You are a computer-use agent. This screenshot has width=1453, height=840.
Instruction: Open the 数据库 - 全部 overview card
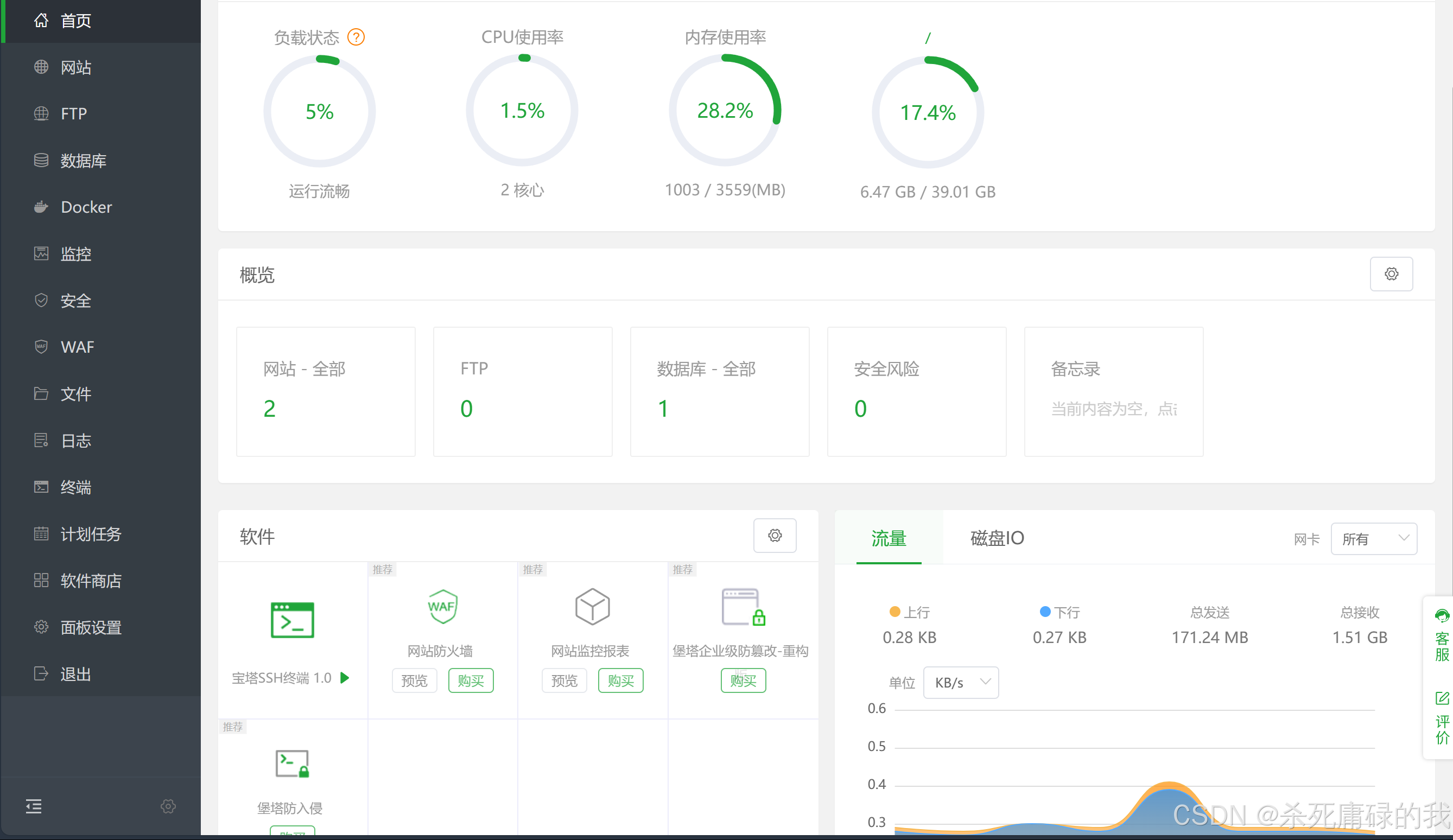720,391
